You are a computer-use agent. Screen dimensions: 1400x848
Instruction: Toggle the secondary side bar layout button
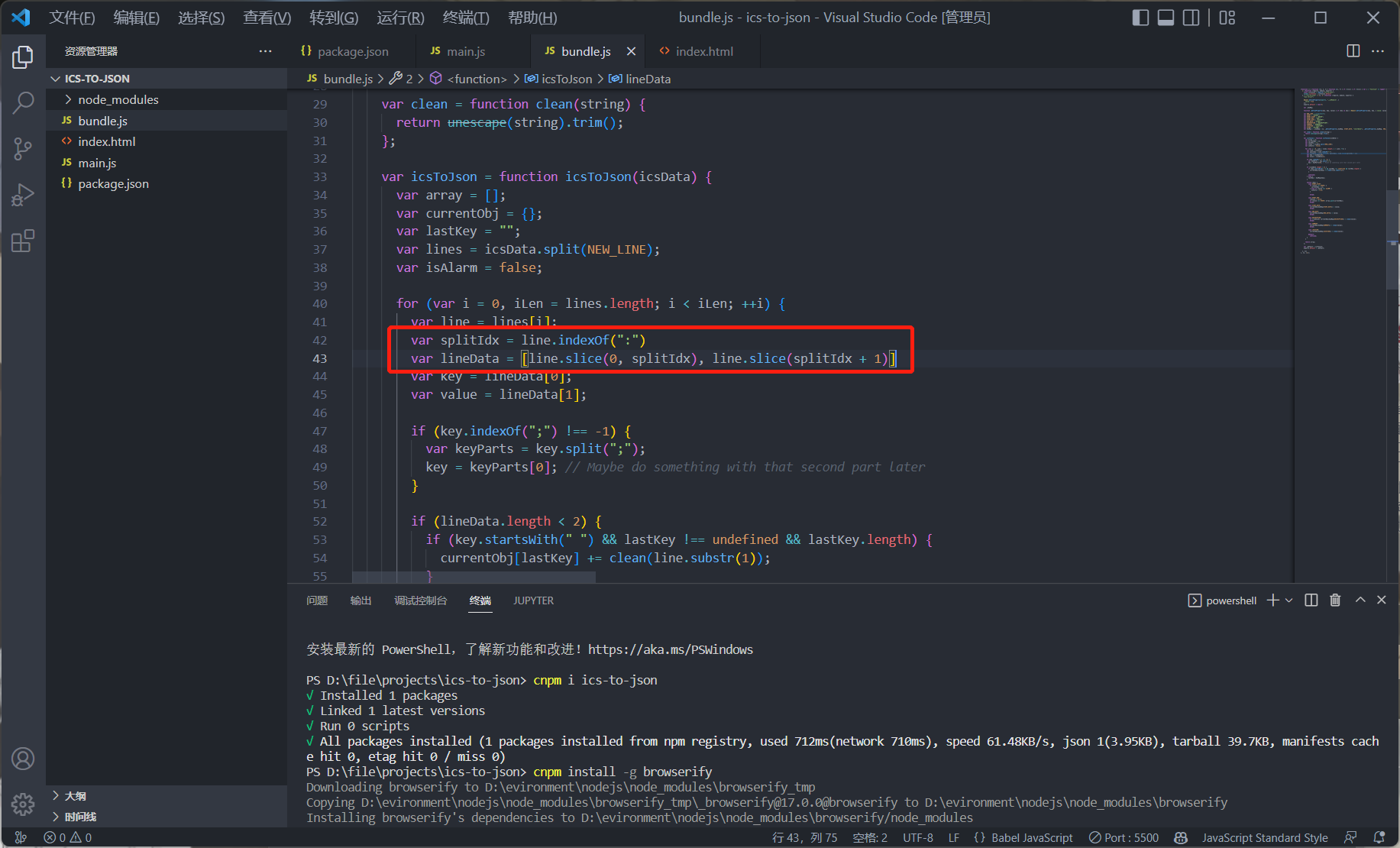[x=1191, y=18]
